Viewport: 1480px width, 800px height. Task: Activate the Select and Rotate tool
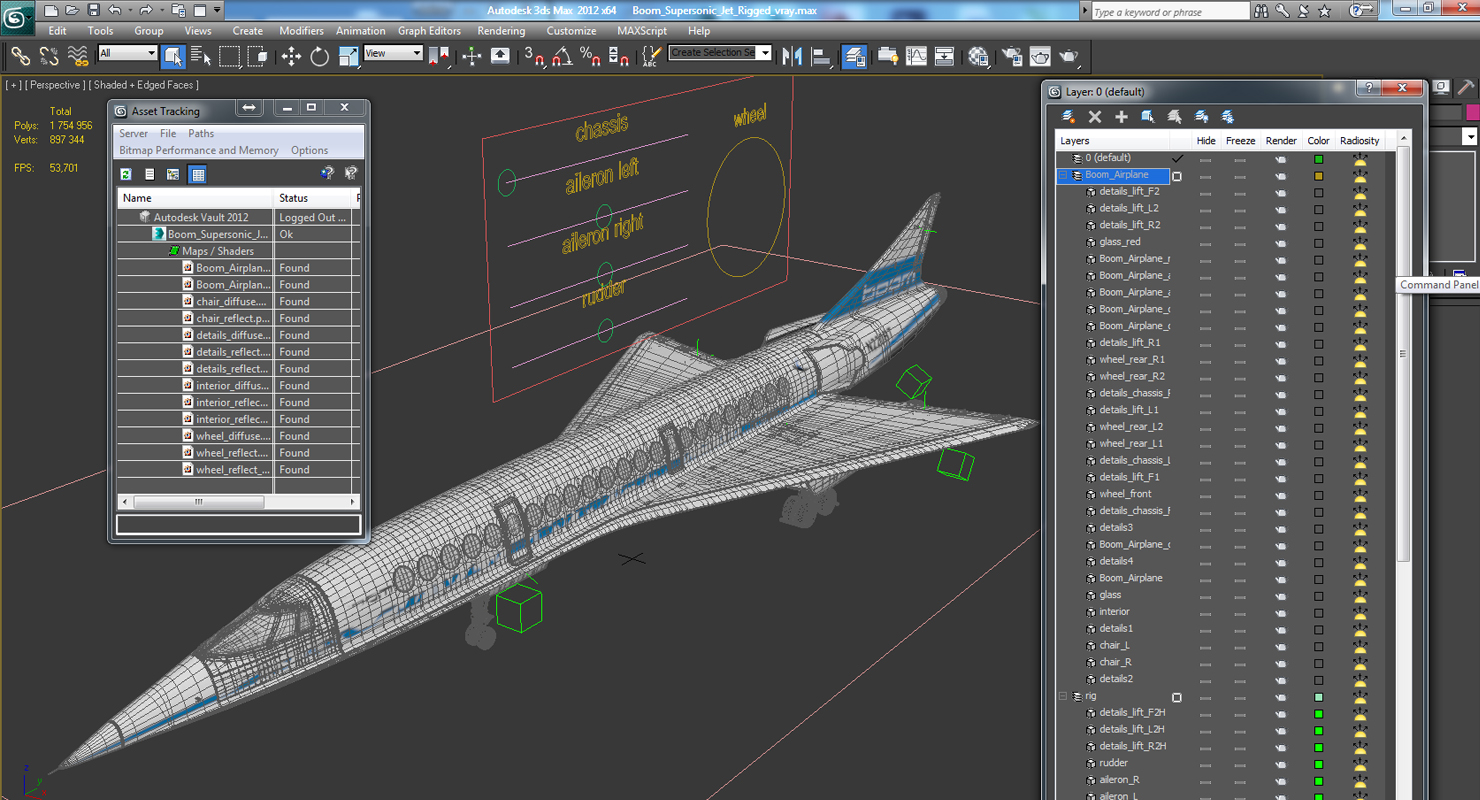tap(319, 56)
